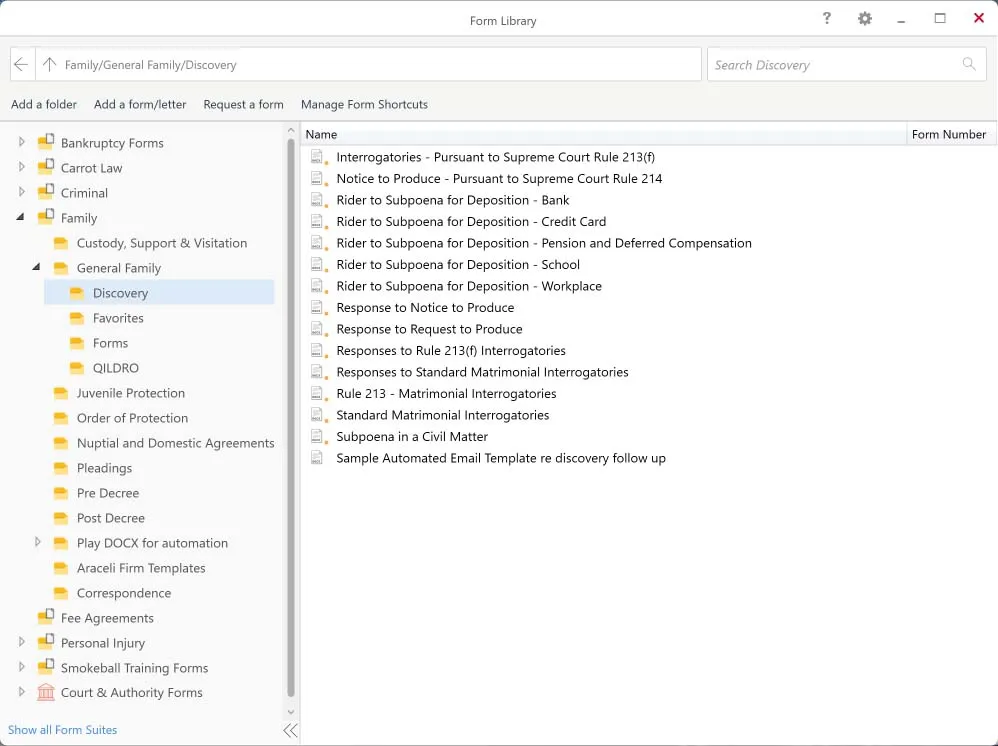Expand Play DOCX for automation node

click(x=38, y=542)
